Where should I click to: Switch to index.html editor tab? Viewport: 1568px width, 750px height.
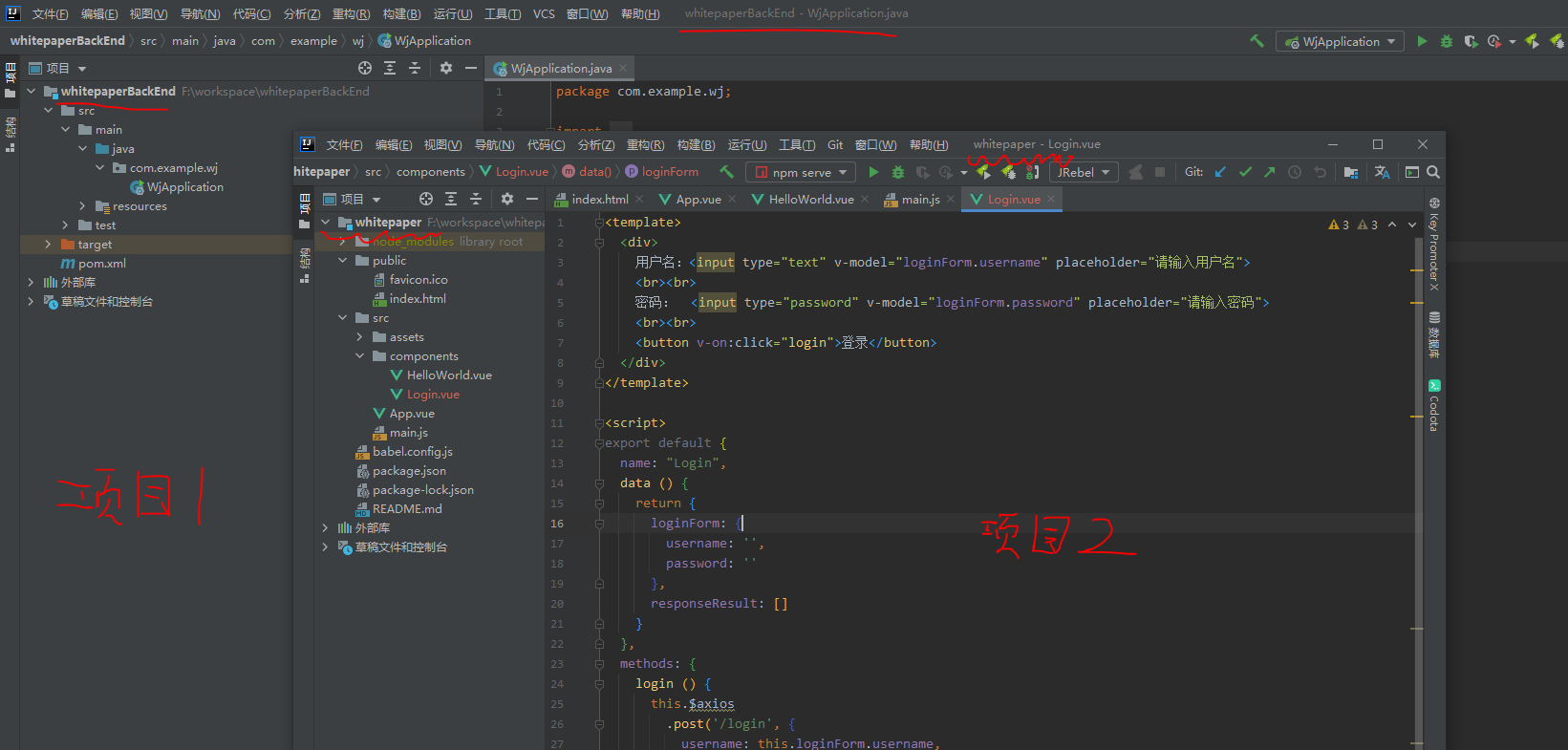click(600, 199)
